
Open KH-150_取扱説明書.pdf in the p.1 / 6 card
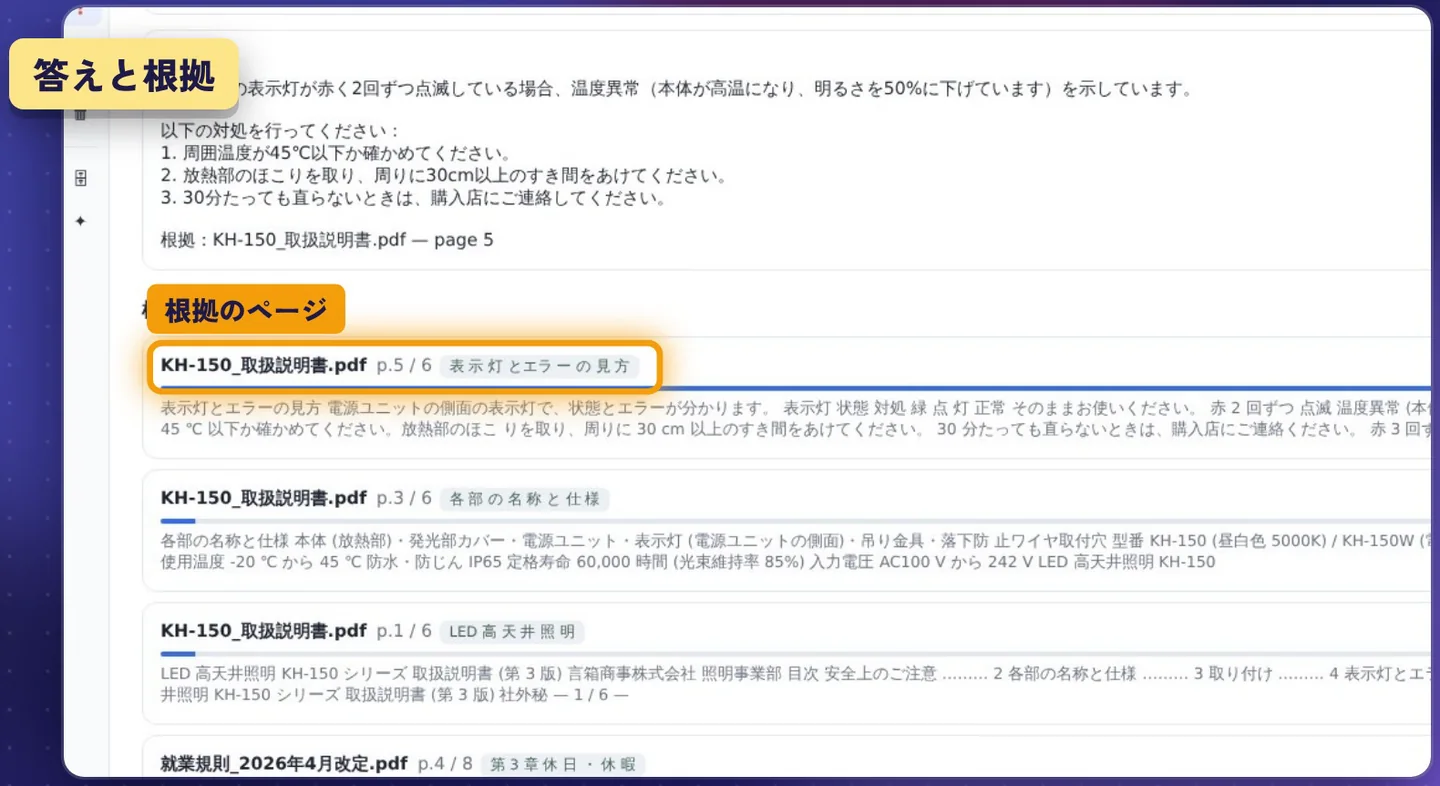tap(264, 631)
